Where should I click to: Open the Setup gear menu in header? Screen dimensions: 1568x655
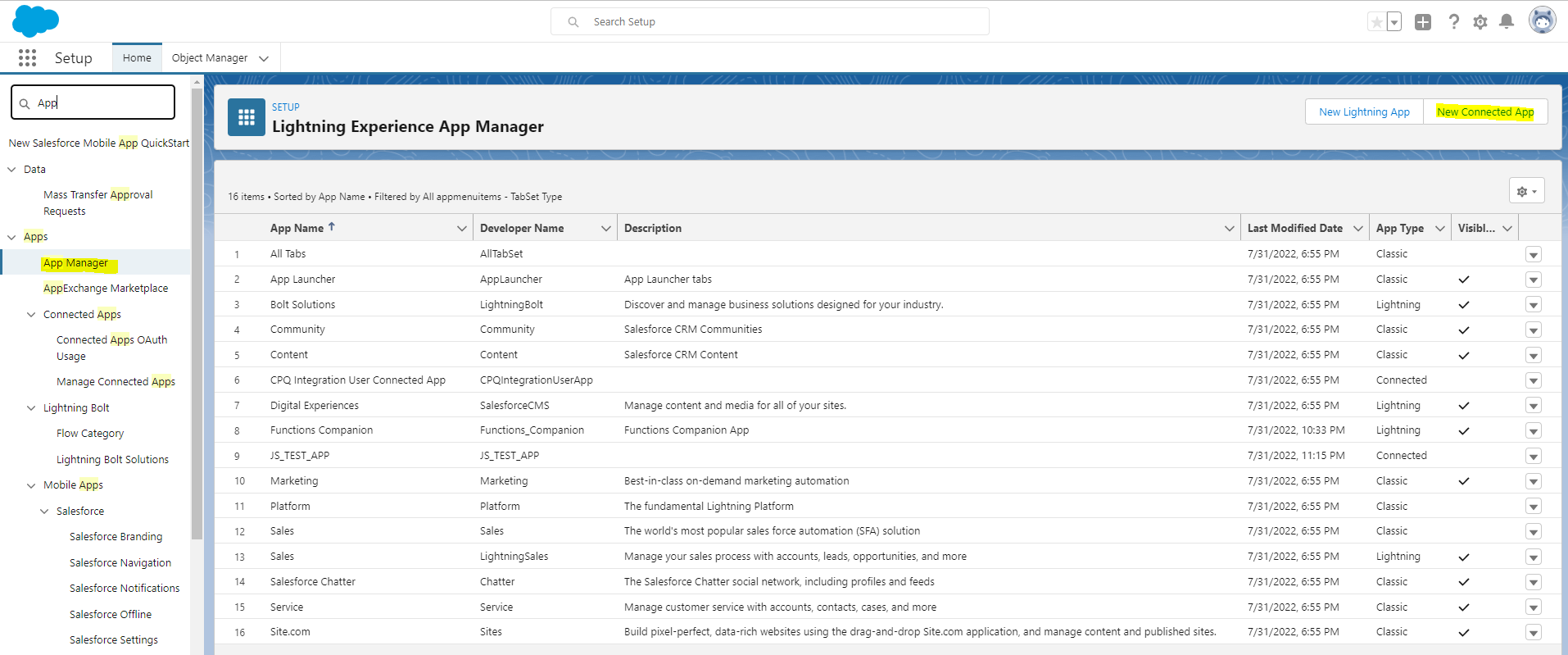(x=1480, y=22)
